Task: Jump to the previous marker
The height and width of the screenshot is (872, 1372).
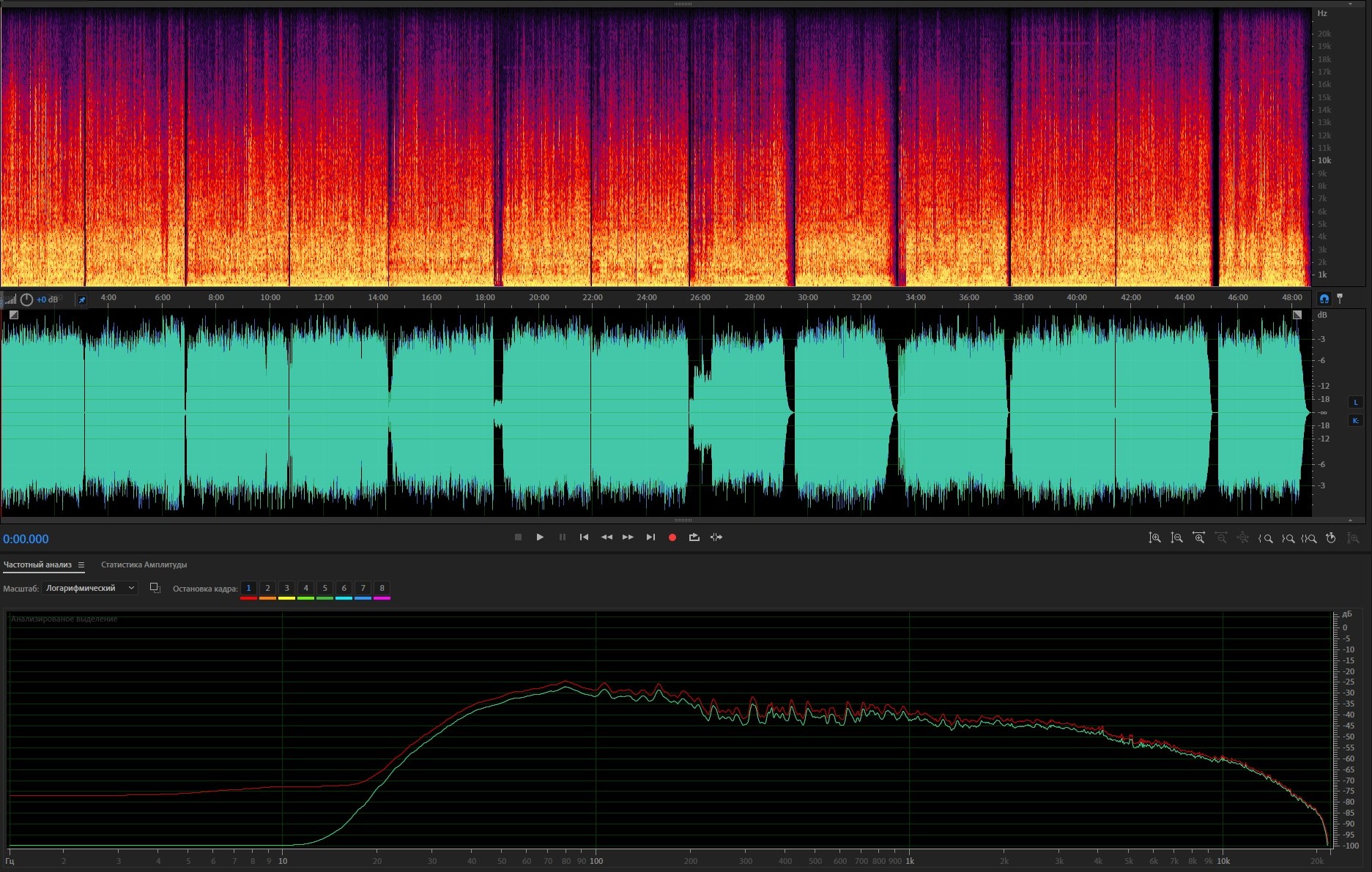Action: [x=584, y=537]
